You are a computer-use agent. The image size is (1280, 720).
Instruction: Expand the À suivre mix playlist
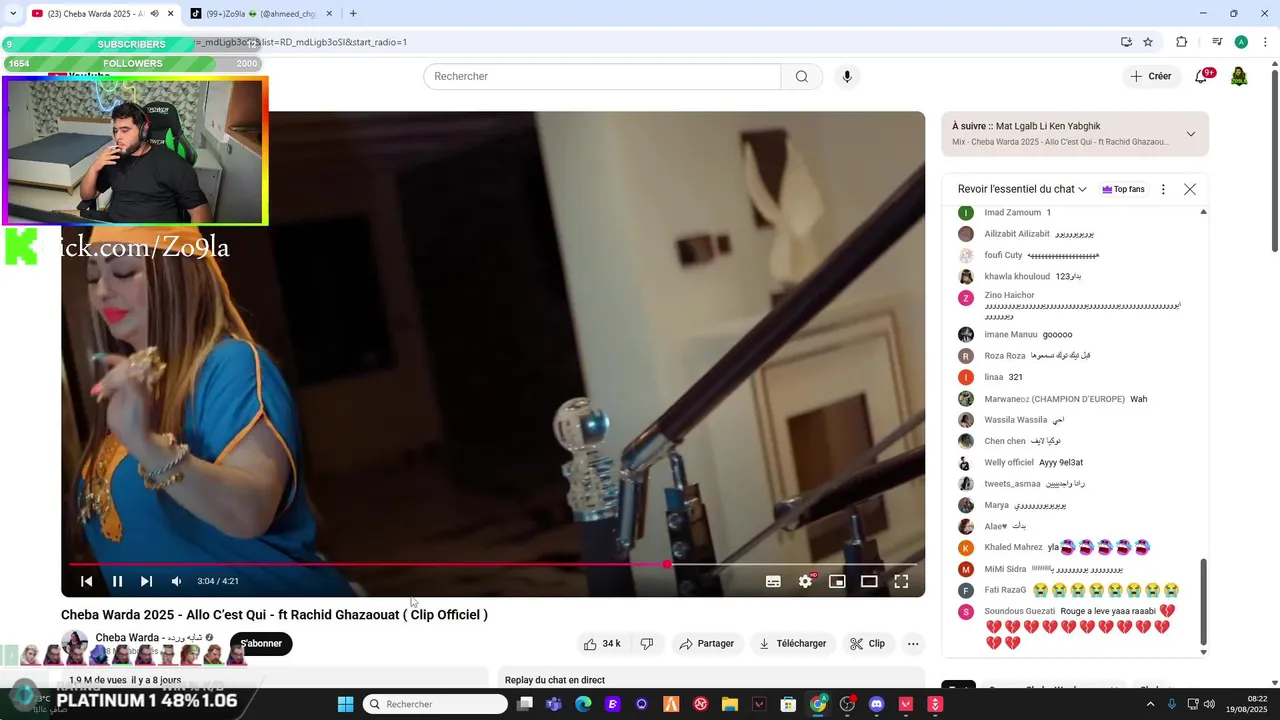pos(1190,134)
